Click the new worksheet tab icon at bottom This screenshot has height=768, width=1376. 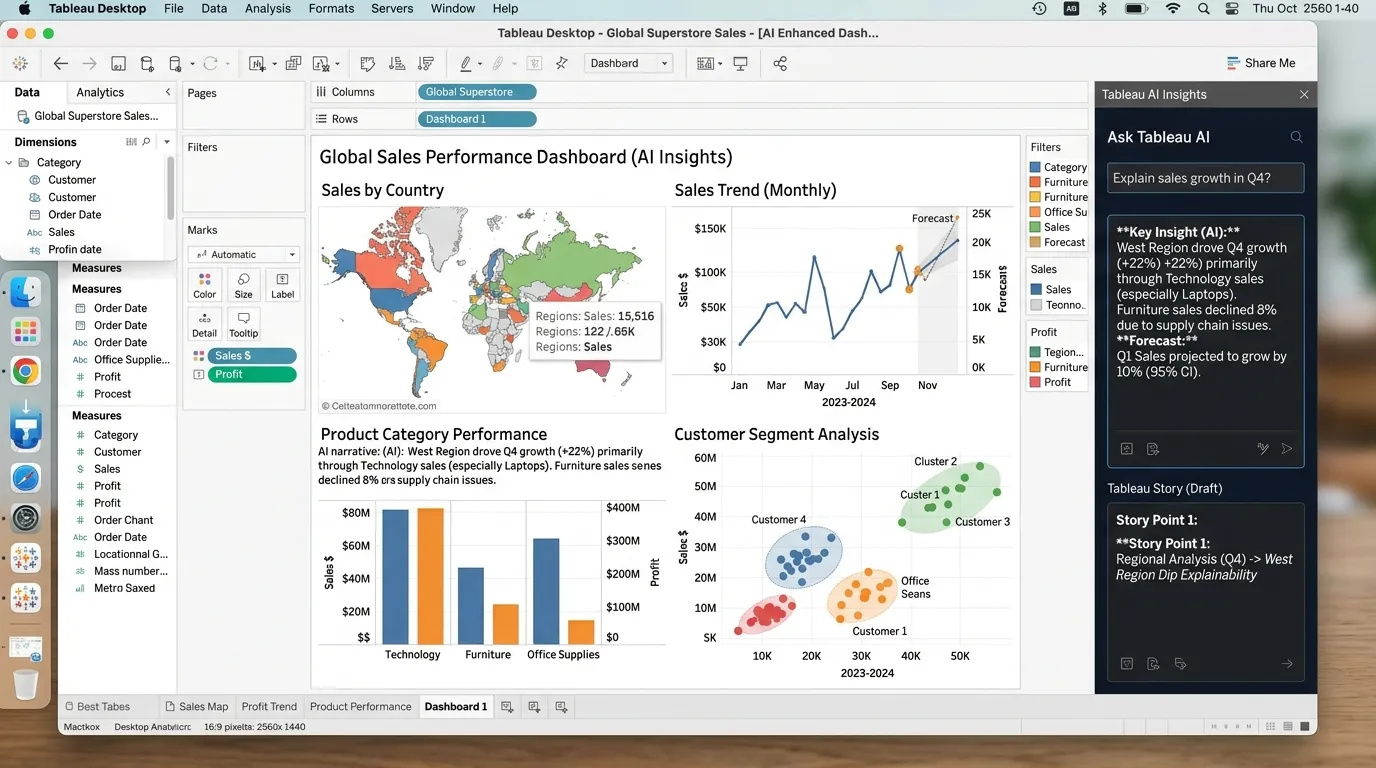(507, 707)
